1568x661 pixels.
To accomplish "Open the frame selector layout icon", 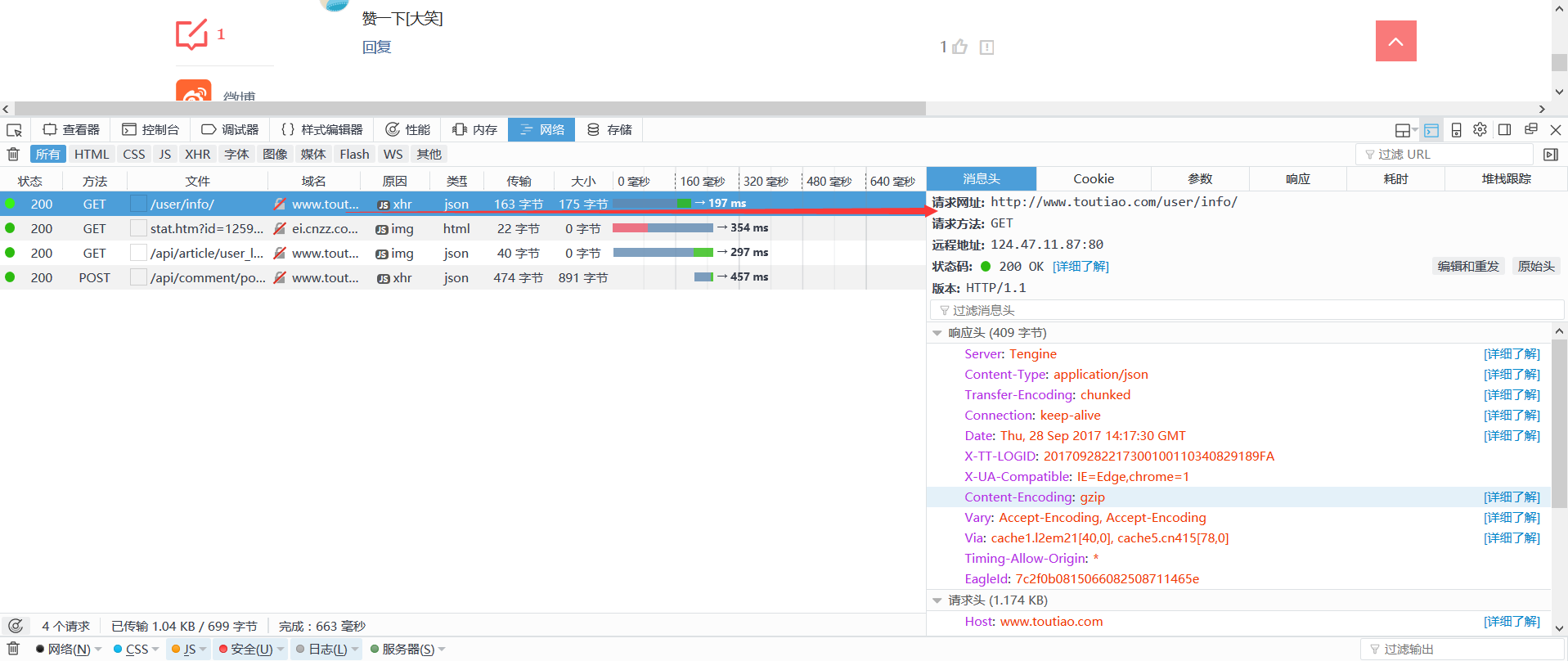I will [x=1402, y=130].
